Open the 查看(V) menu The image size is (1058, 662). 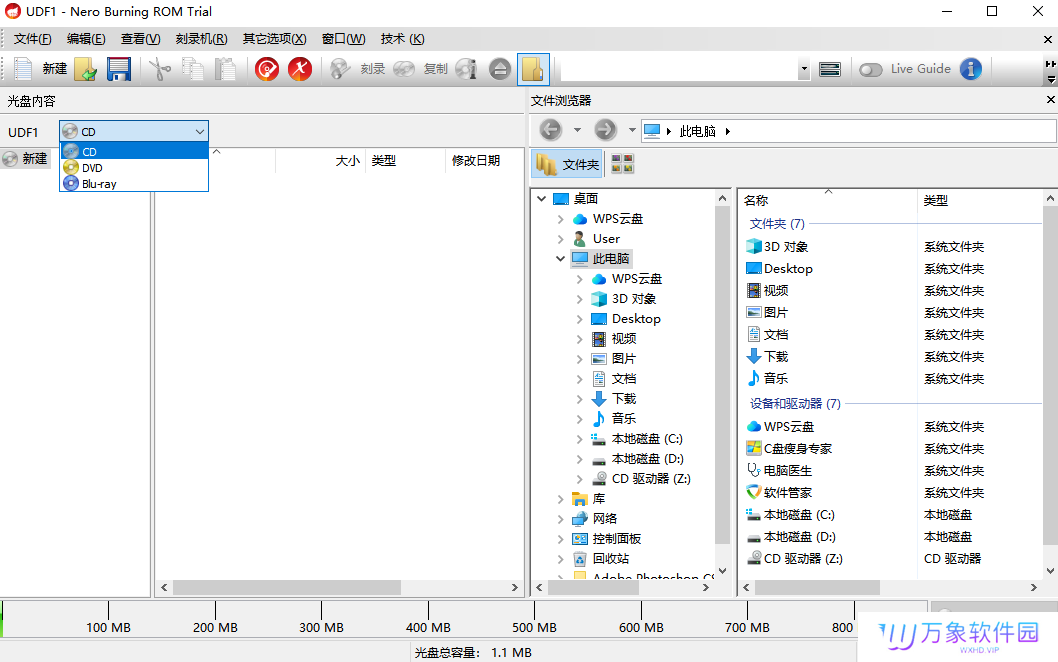140,39
